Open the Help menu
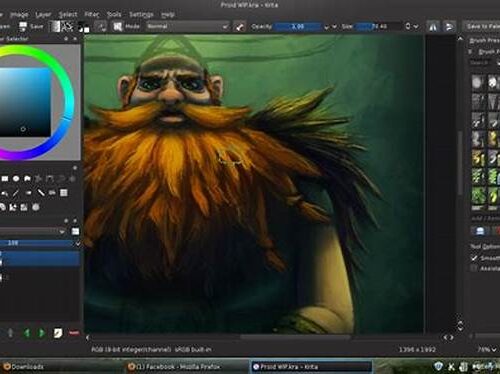Screen dimensions: 500x374 168,15
